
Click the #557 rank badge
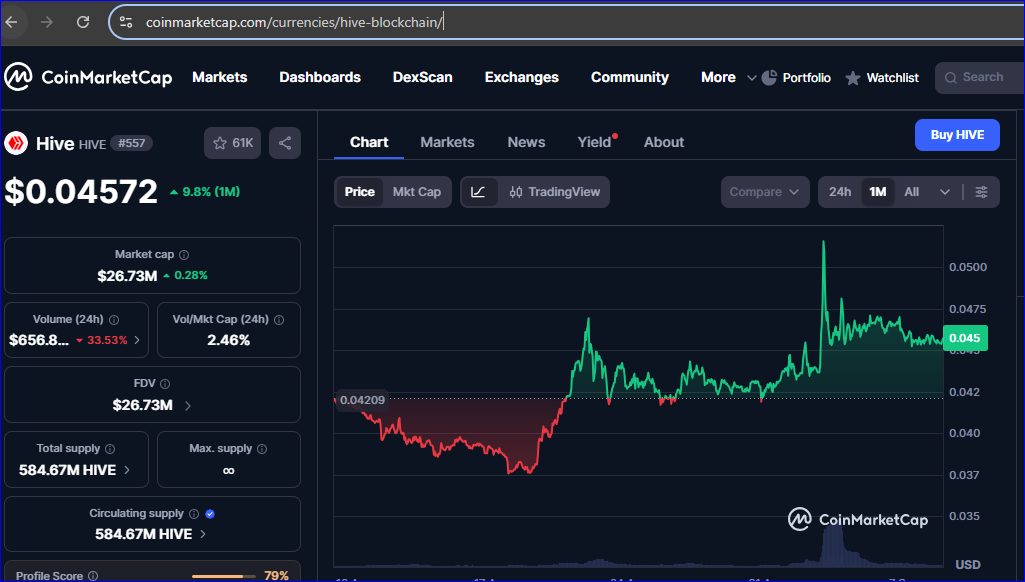pyautogui.click(x=131, y=143)
